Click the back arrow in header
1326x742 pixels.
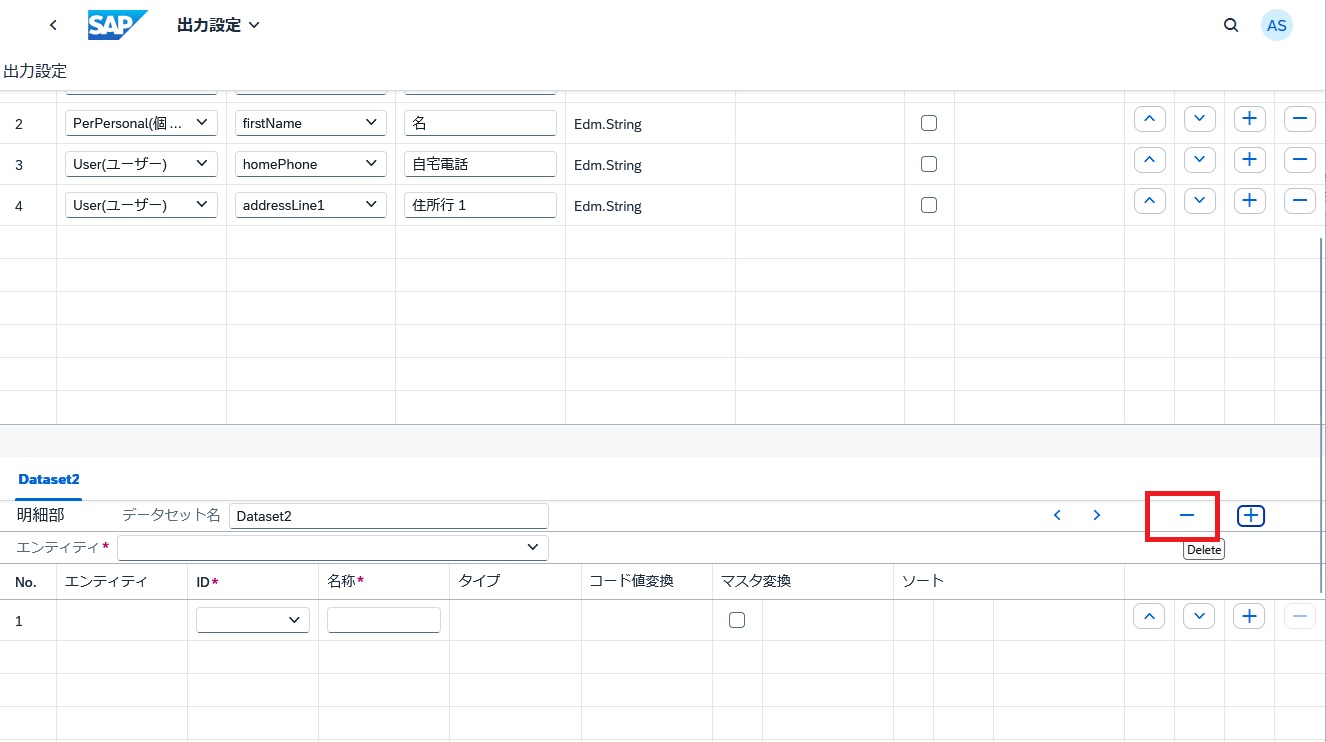53,25
